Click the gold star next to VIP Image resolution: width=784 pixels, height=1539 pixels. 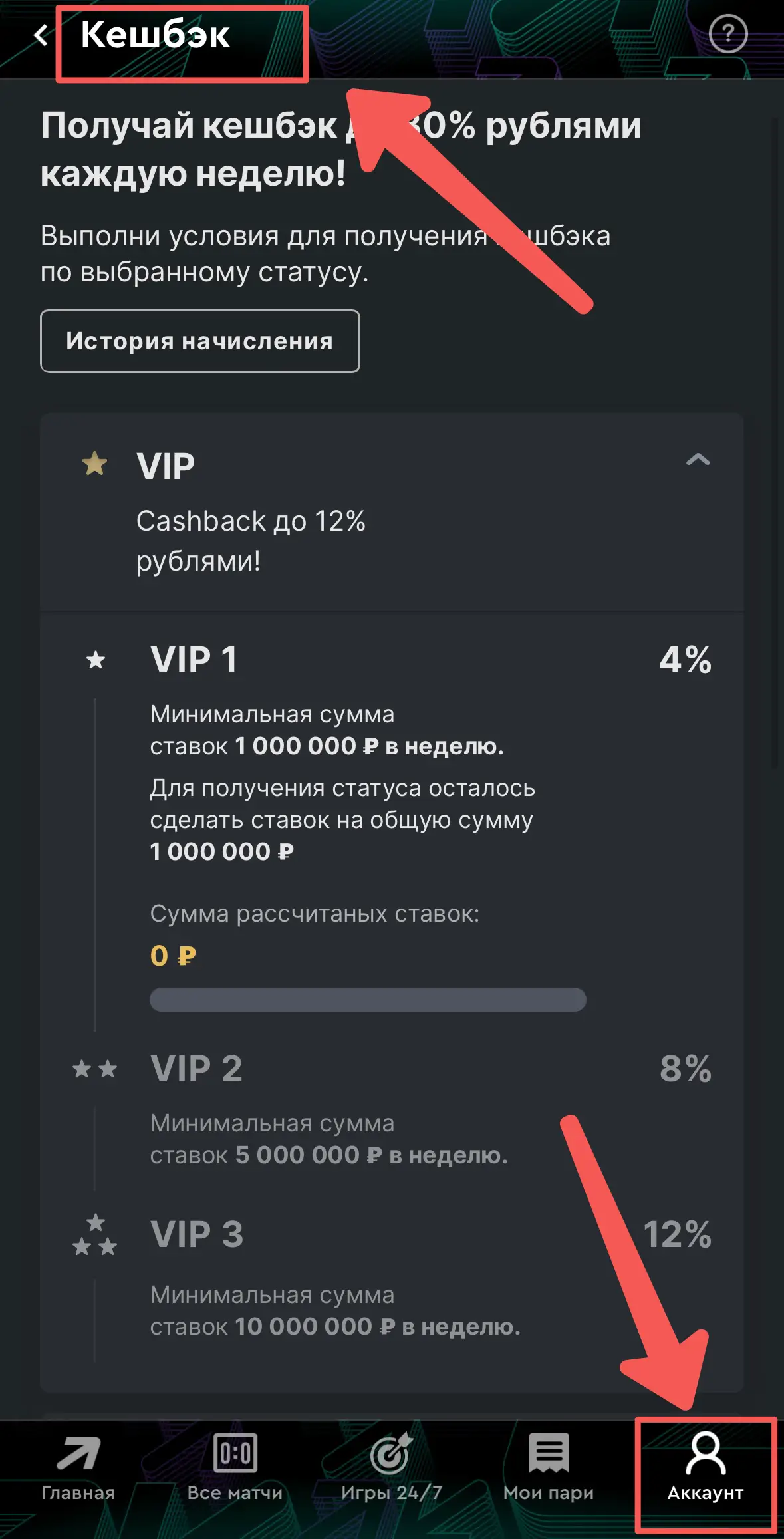93,462
